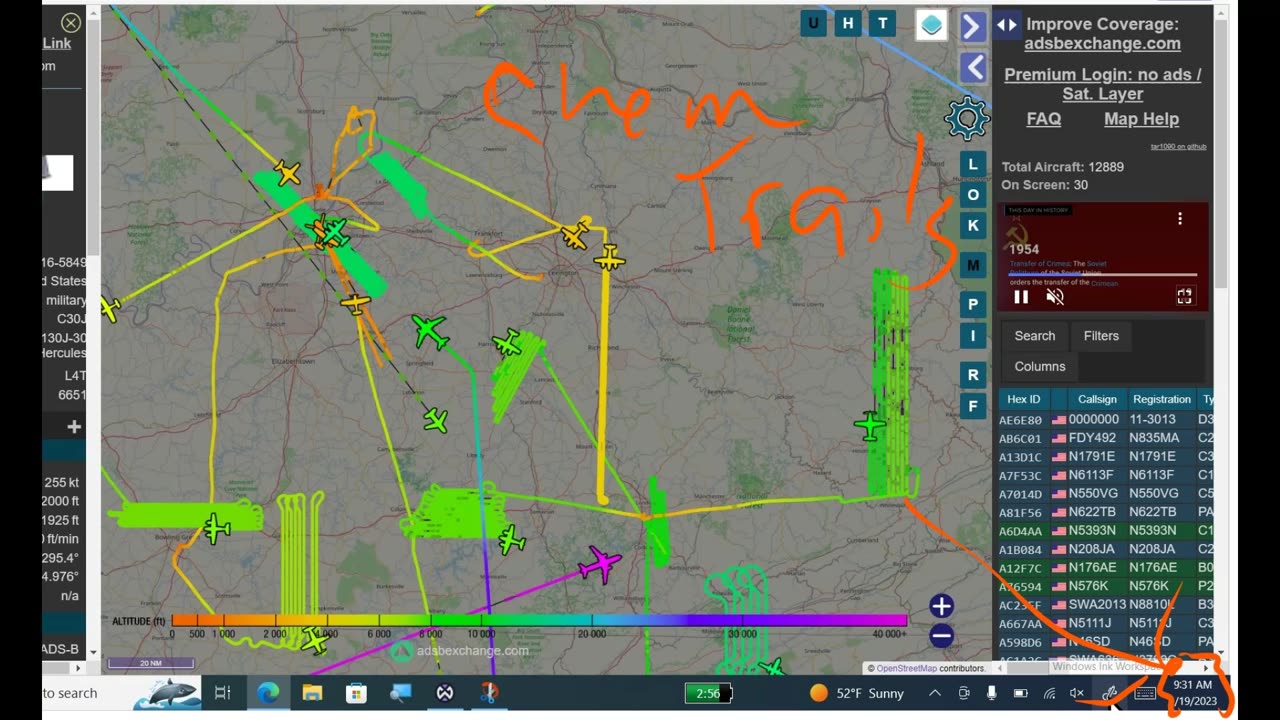Open the adsbexchange.com coverage link
1280x720 pixels.
click(x=1102, y=43)
